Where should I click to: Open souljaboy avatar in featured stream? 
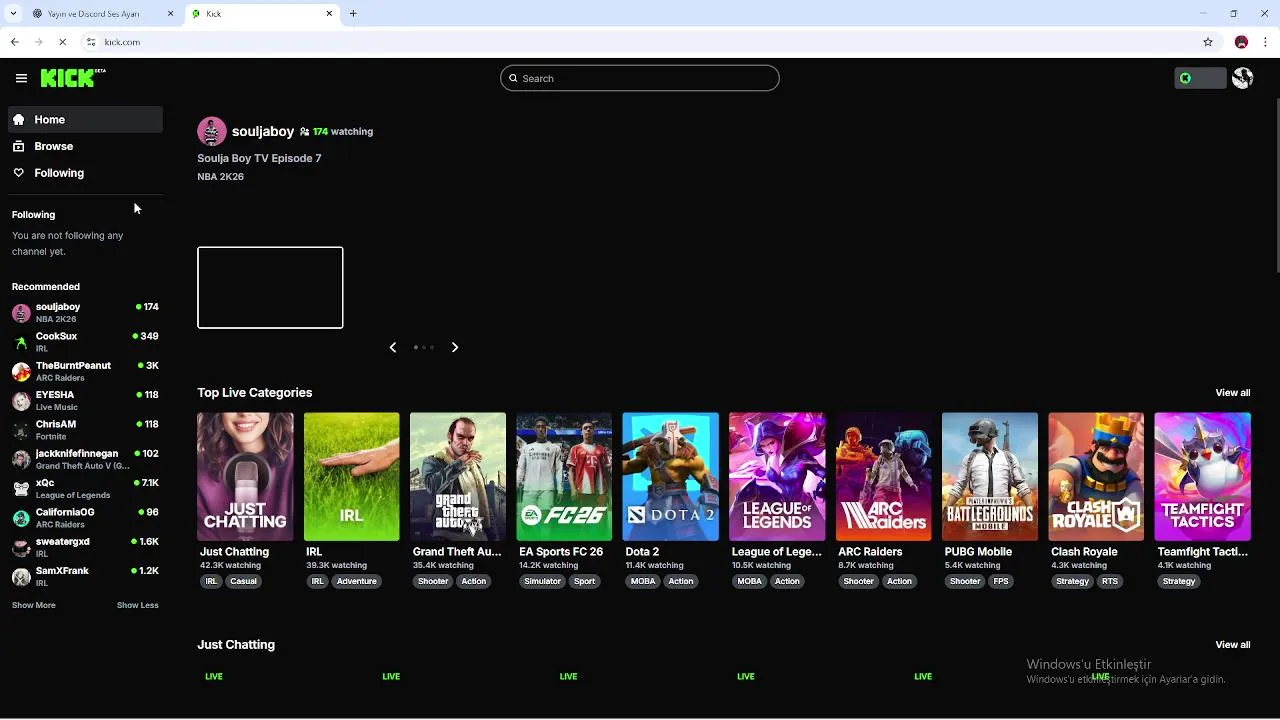click(212, 131)
